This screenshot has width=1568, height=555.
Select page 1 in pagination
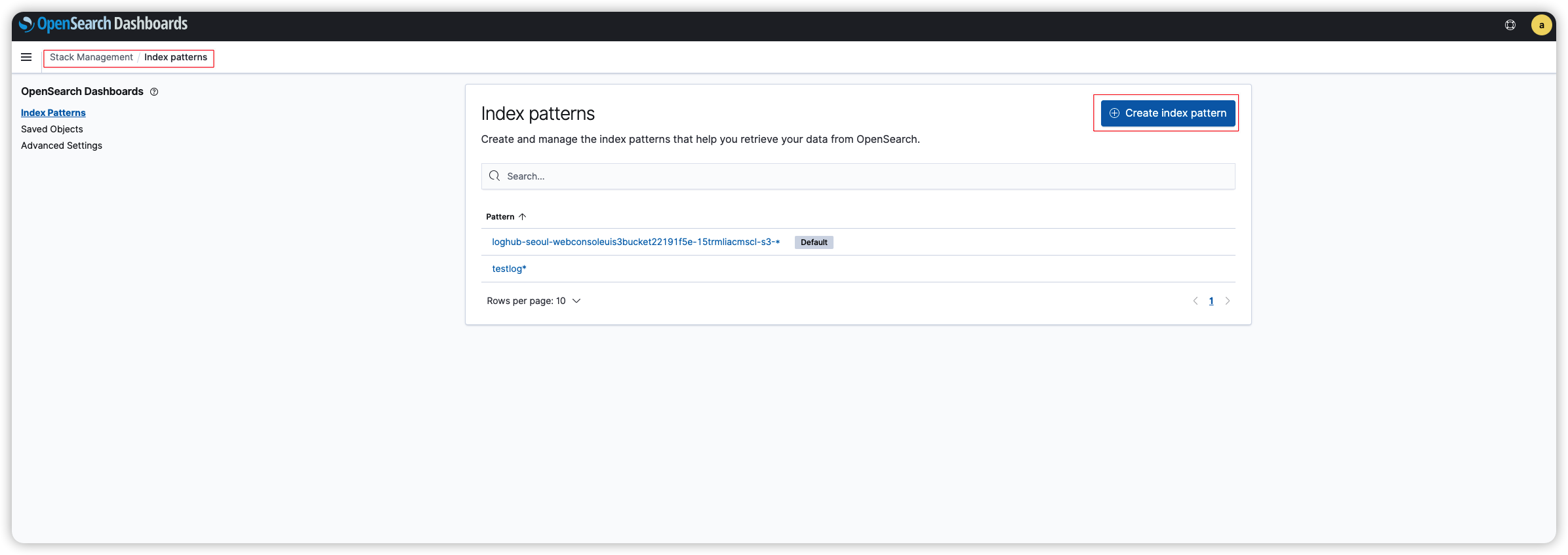[x=1211, y=301]
